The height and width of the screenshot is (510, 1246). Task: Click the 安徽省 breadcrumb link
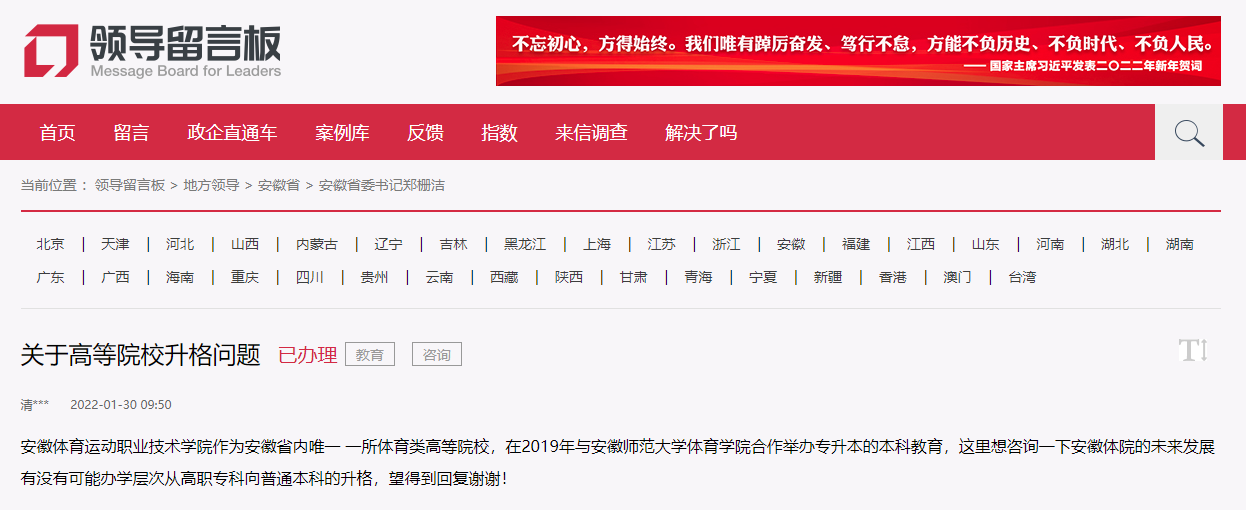tap(278, 185)
